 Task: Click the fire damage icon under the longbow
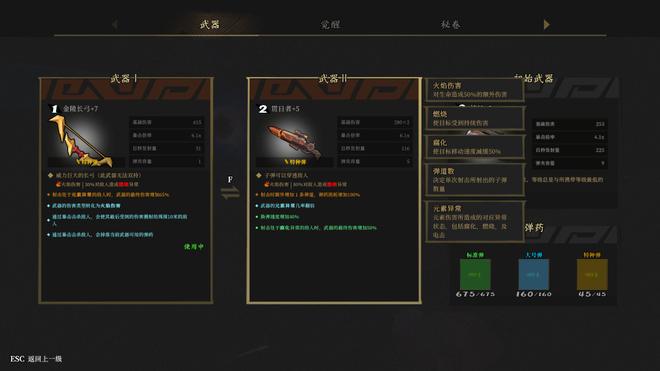pyautogui.click(x=58, y=184)
